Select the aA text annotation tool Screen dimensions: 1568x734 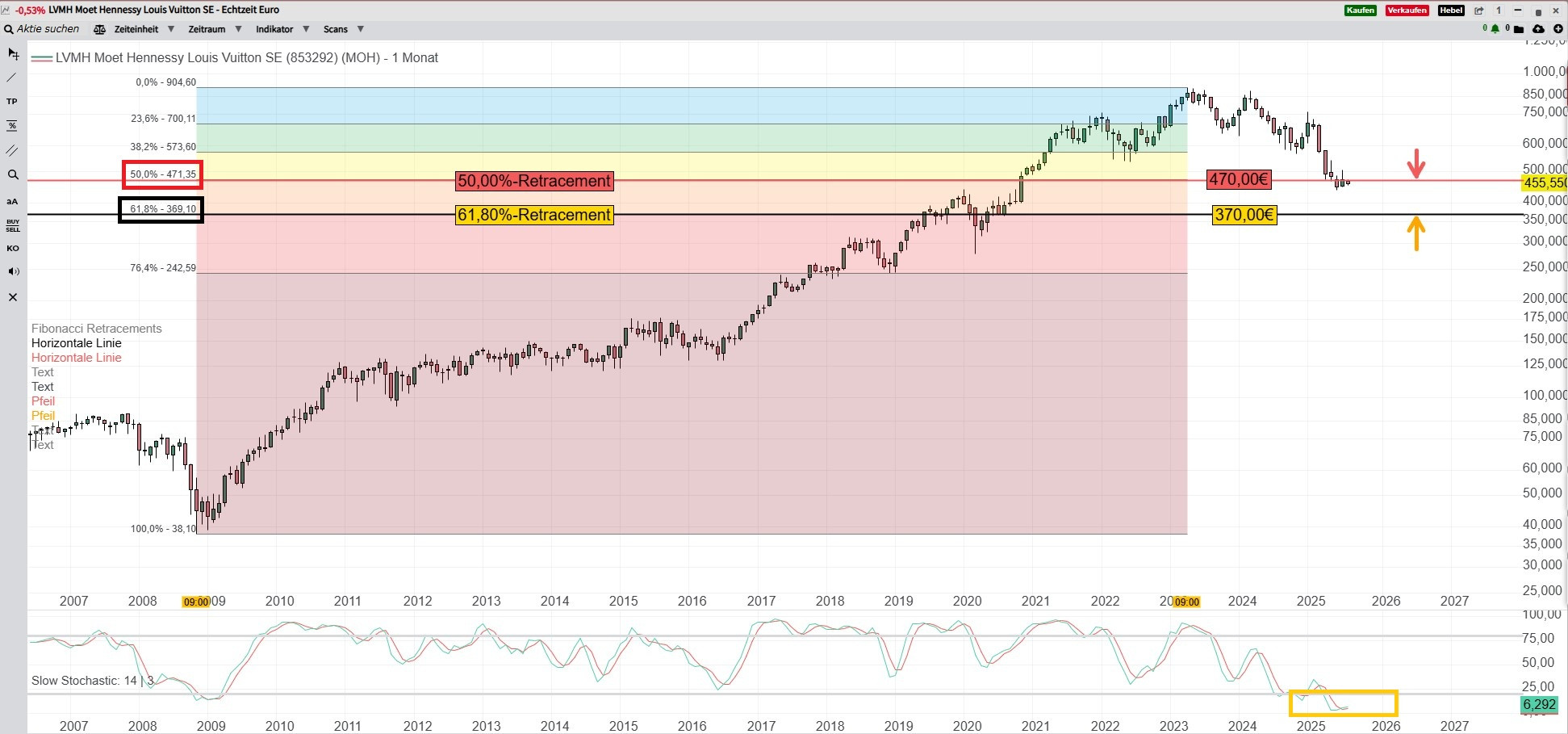12,201
